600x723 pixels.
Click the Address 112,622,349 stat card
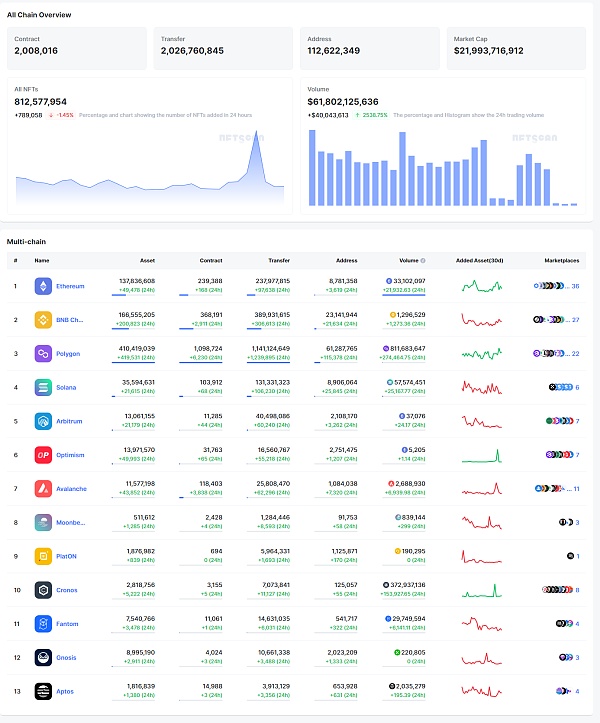point(370,48)
